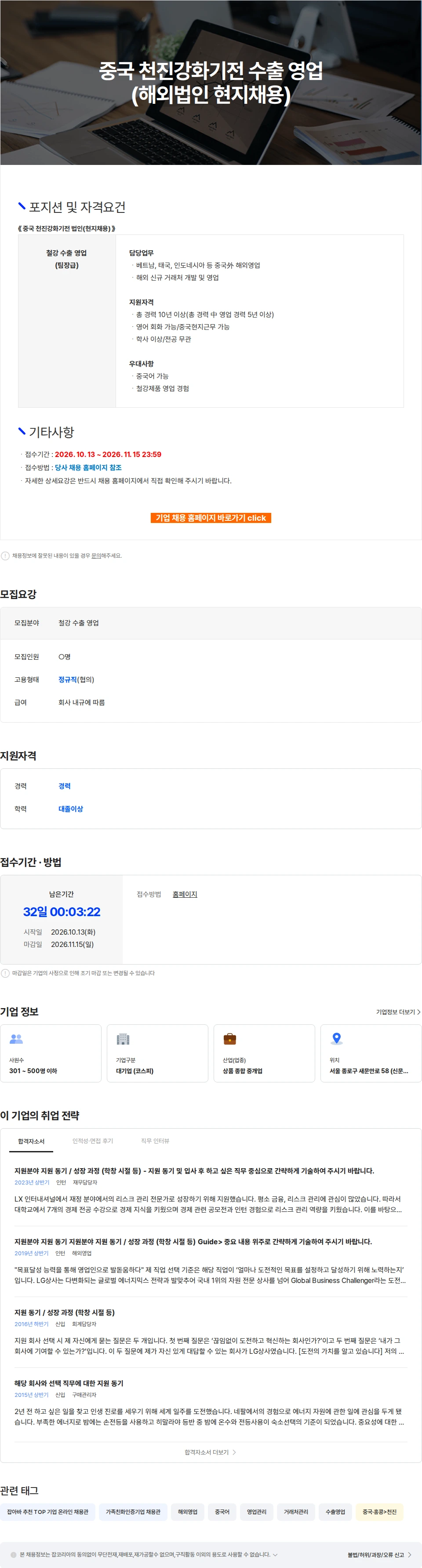422x1568 pixels.
Task: Click the 32일 00:03:22 remaining time counter
Action: (62, 911)
